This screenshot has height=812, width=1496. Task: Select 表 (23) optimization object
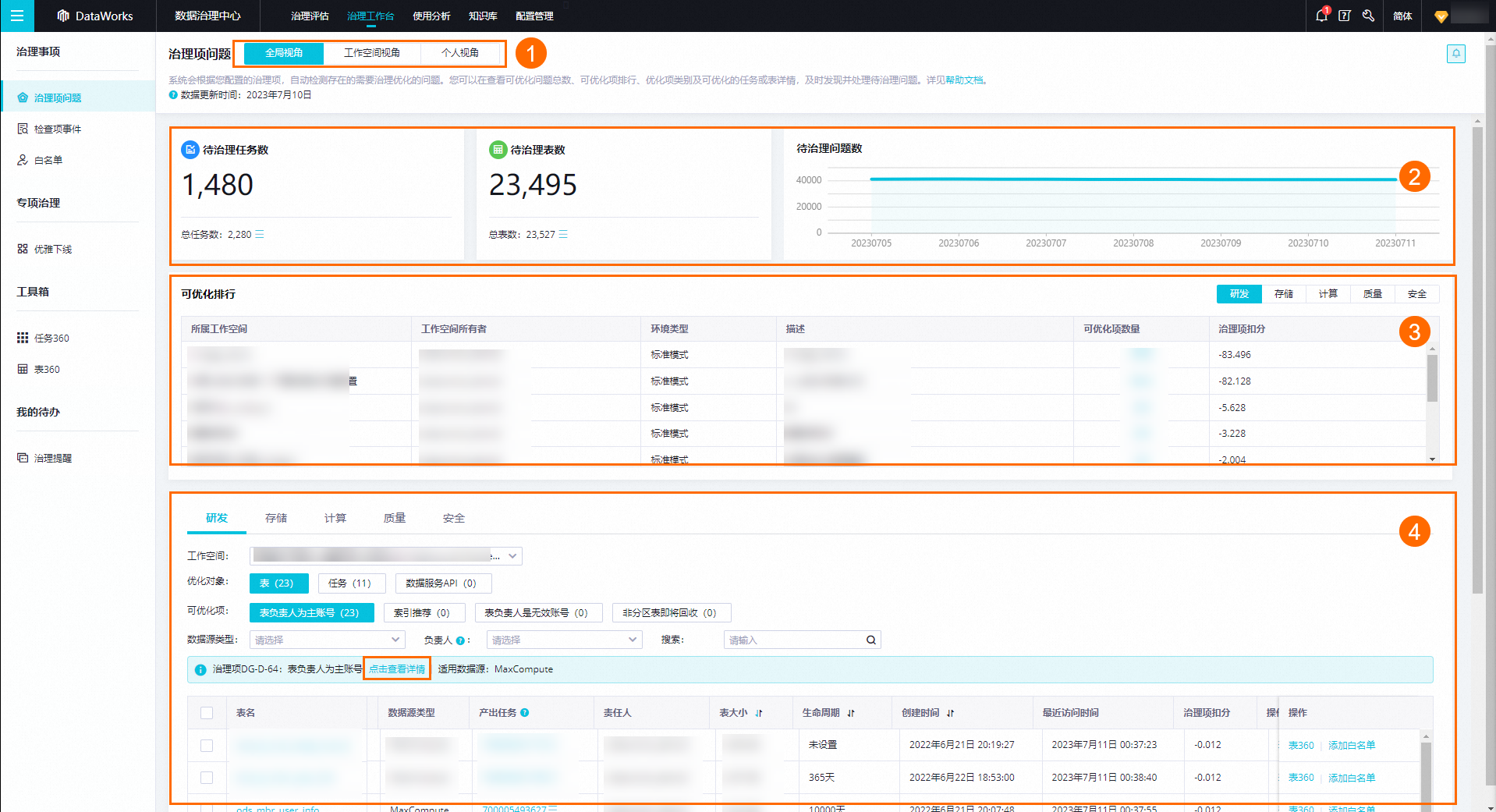point(278,583)
